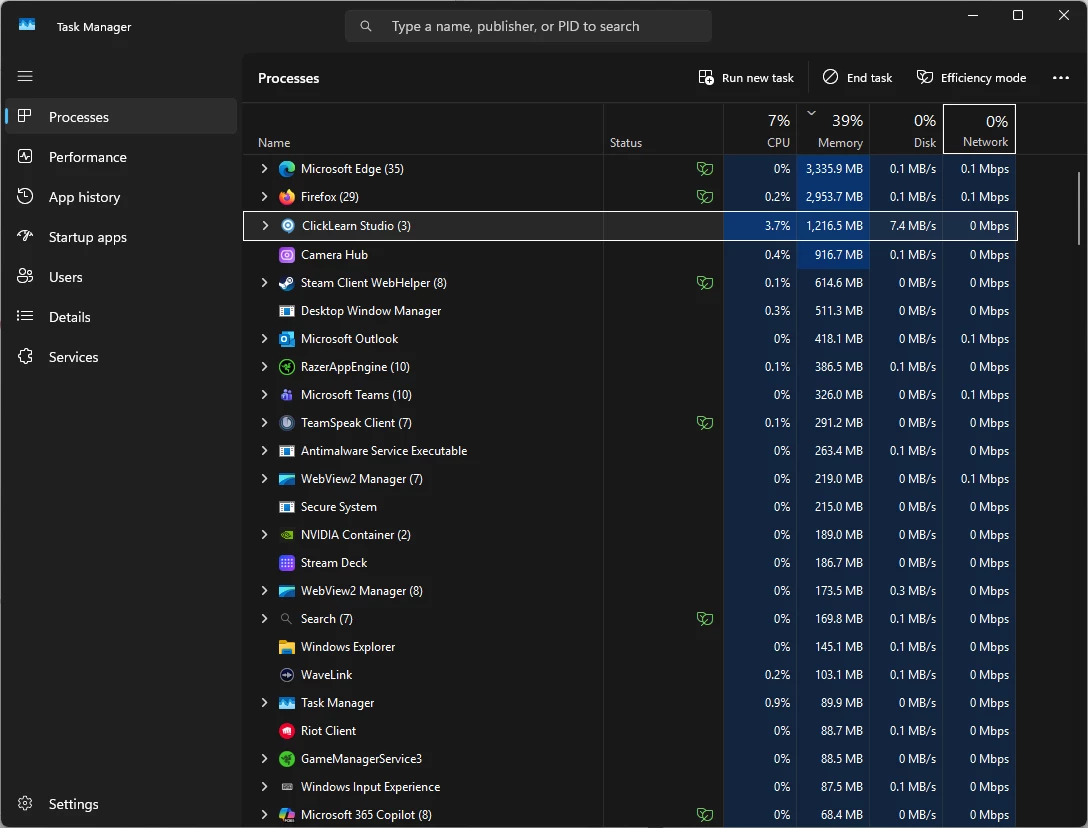This screenshot has height=828, width=1088.
Task: Open Task Manager Settings
Action: pyautogui.click(x=121, y=804)
